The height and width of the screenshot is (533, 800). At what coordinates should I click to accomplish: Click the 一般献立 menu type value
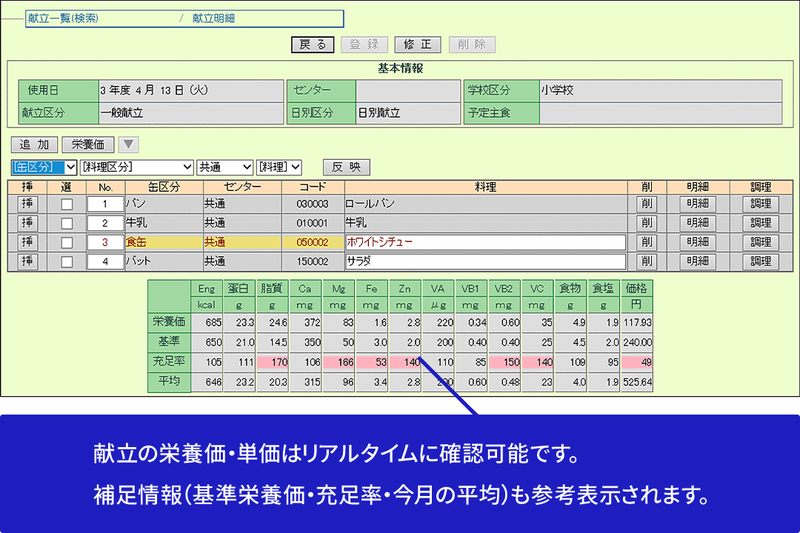pyautogui.click(x=191, y=113)
